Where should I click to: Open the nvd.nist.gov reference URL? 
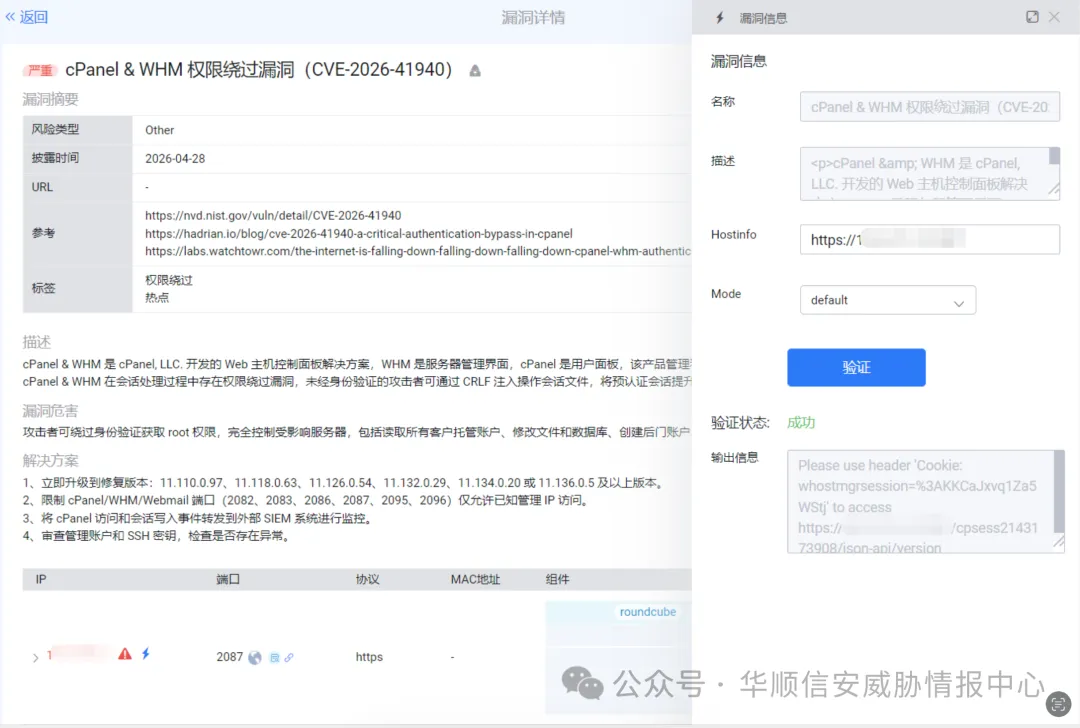pyautogui.click(x=273, y=216)
